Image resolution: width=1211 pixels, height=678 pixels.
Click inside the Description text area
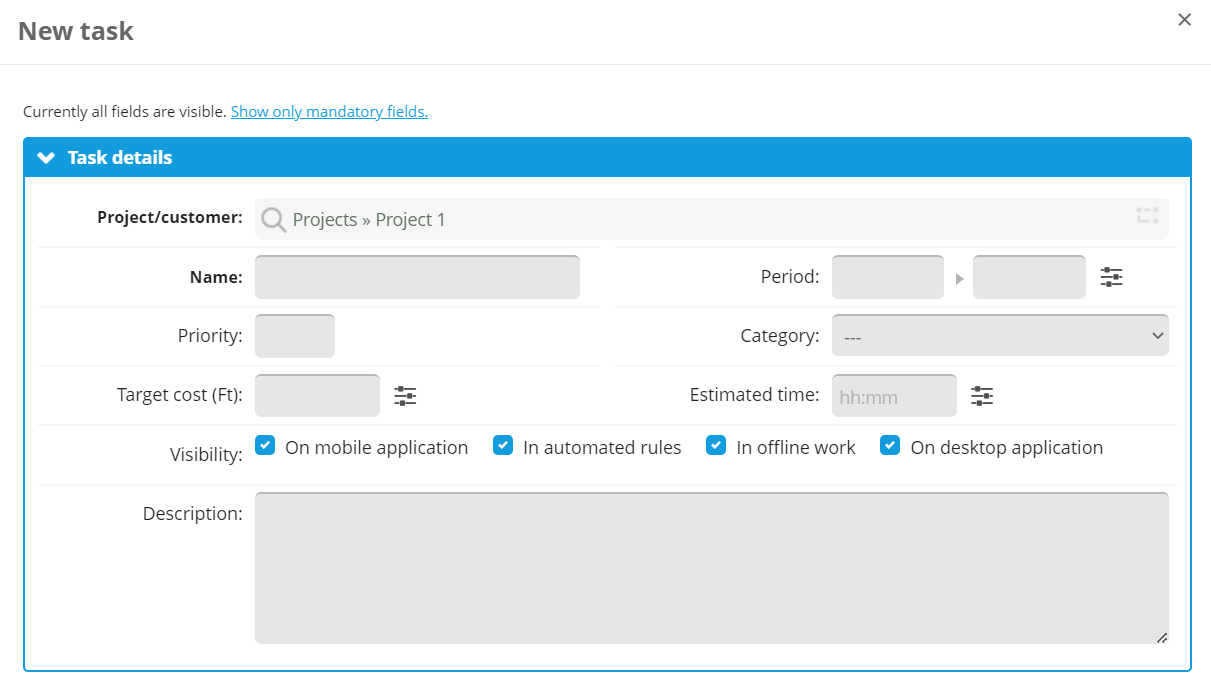click(711, 567)
